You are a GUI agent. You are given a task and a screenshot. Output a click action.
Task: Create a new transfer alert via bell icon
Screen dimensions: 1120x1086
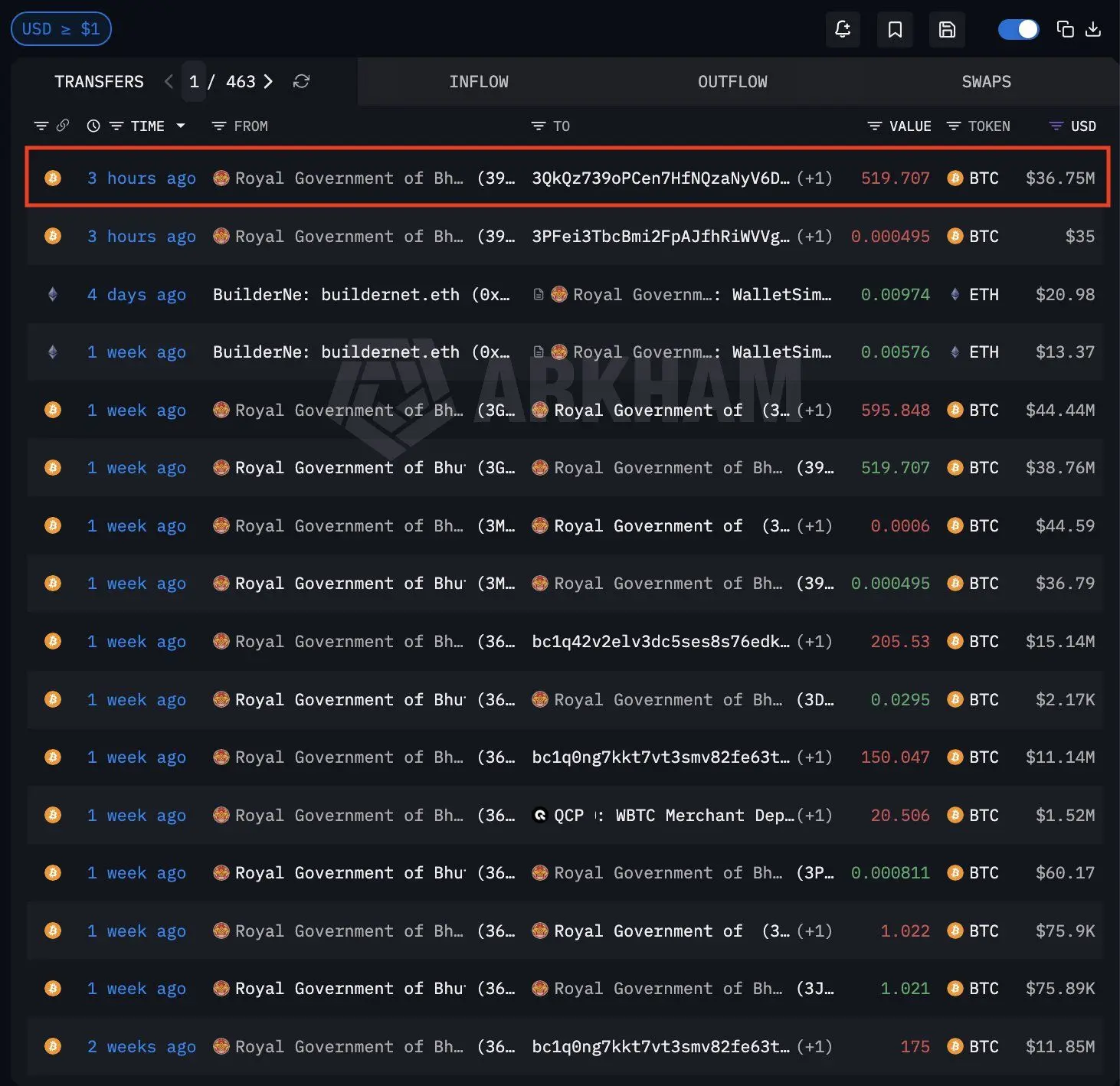click(x=843, y=29)
